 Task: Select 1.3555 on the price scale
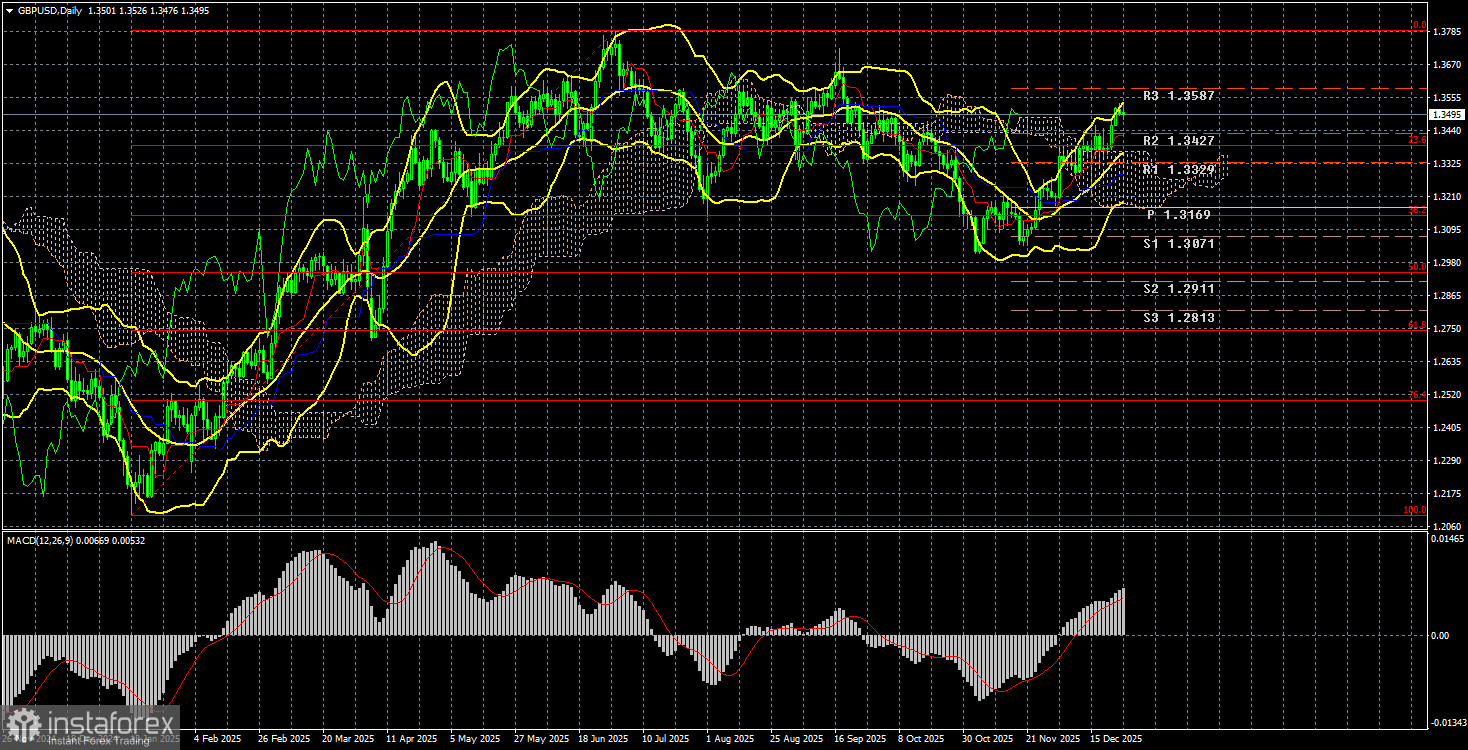point(1448,98)
